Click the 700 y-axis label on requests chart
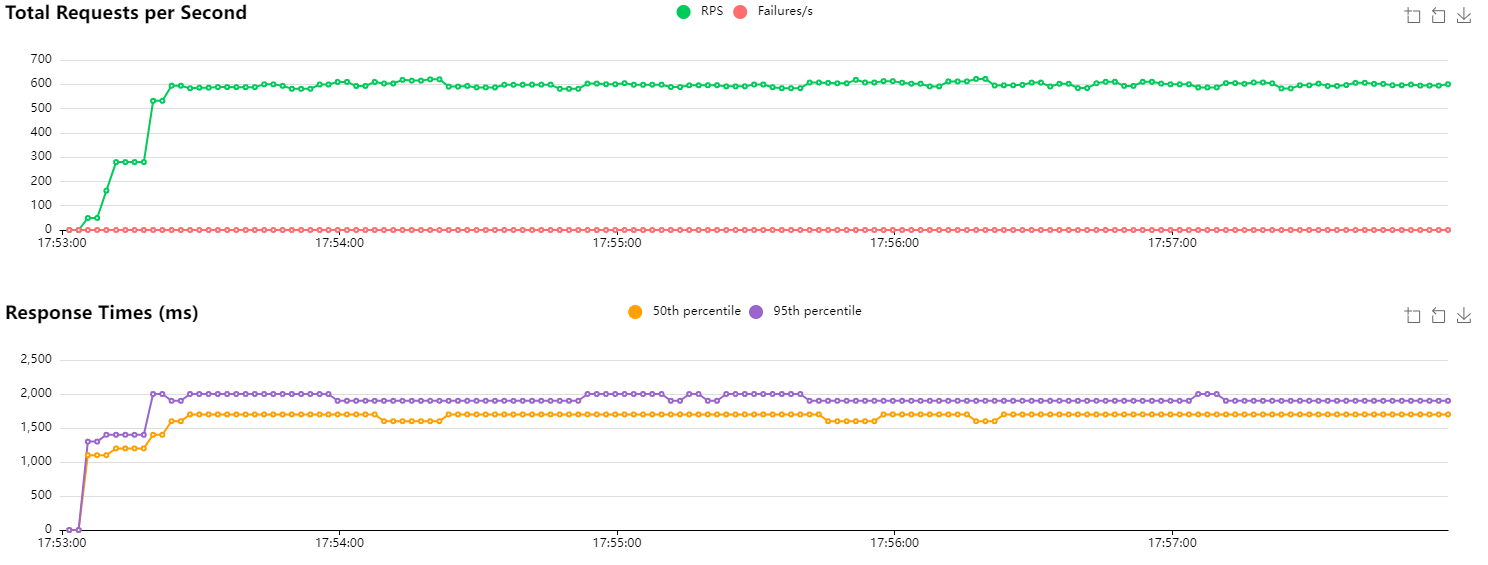The height and width of the screenshot is (565, 1488). click(40, 59)
